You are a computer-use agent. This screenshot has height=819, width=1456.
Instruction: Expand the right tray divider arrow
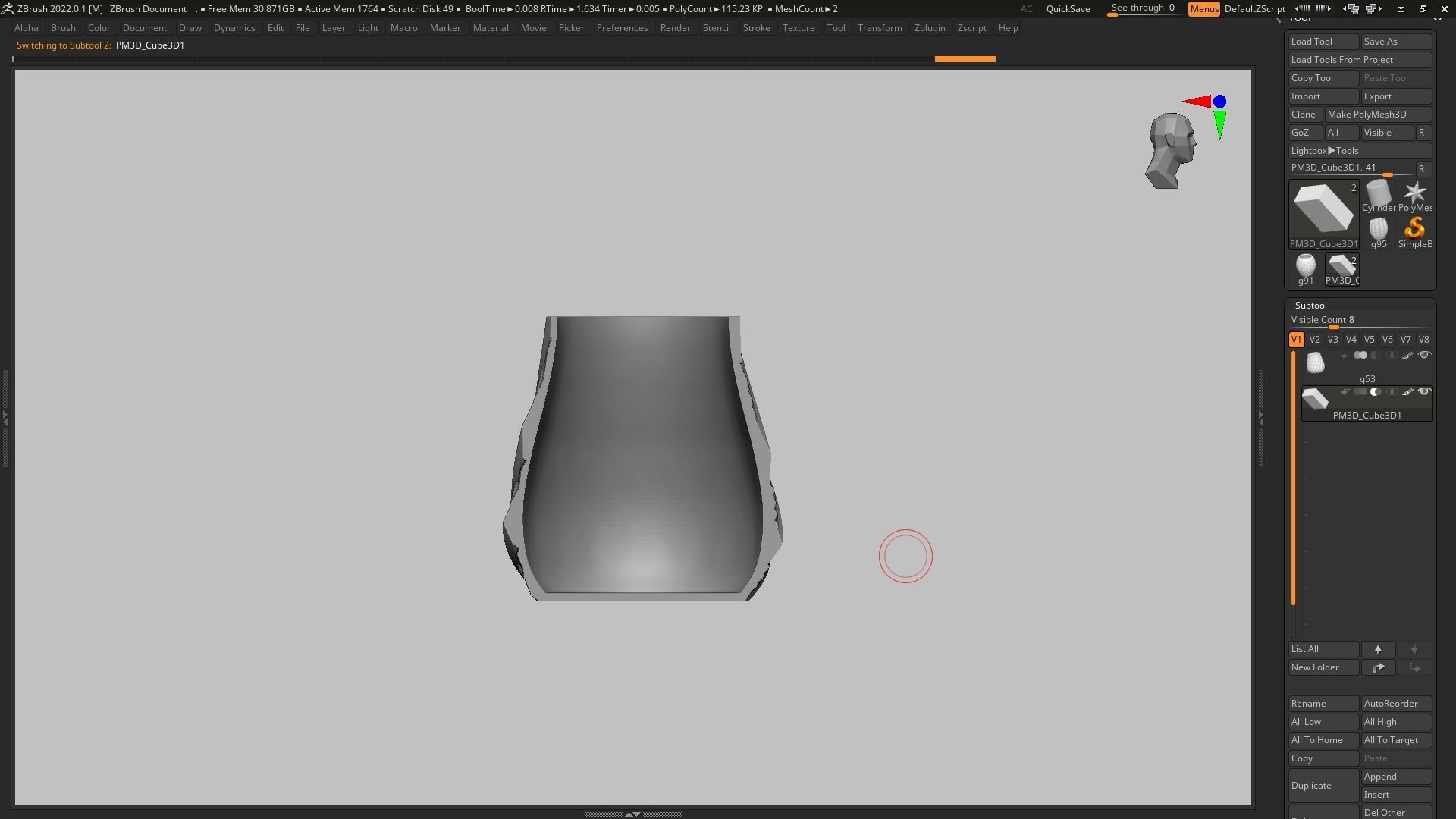[x=1260, y=417]
